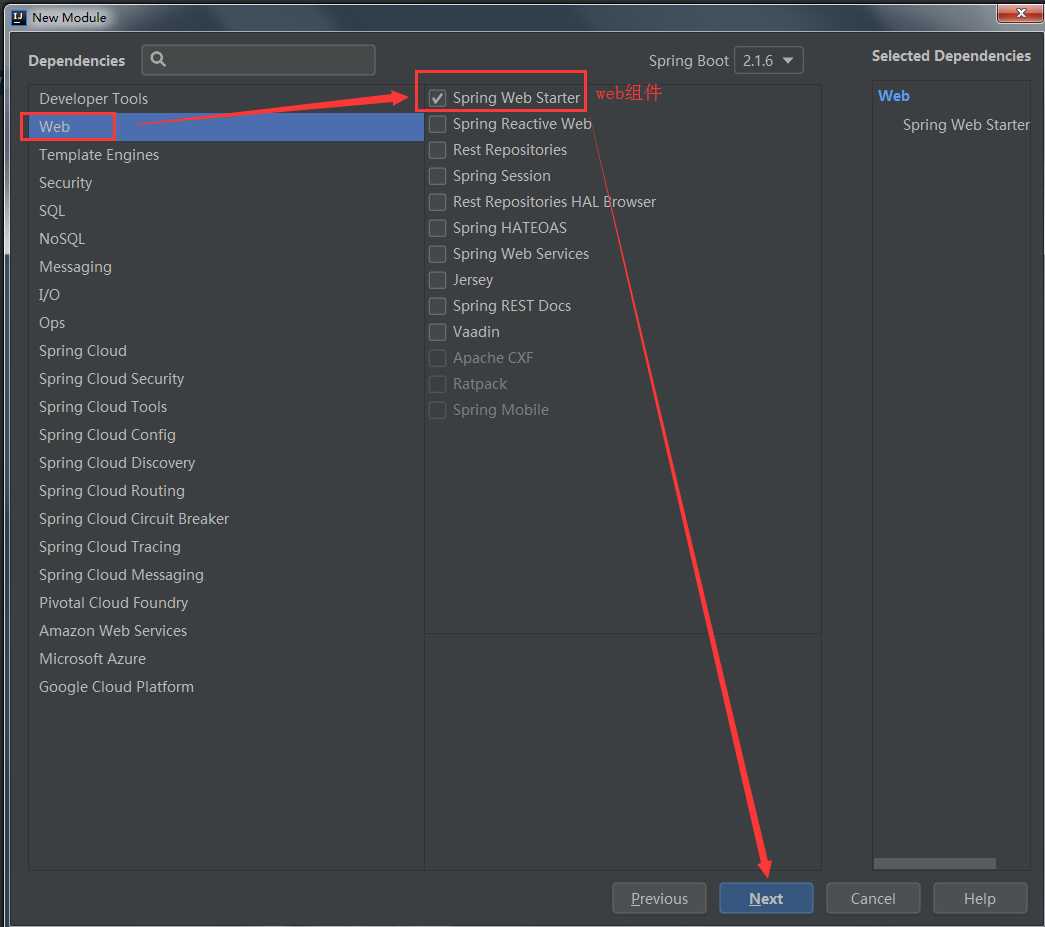Screen dimensions: 1045x927
Task: Choose Spring Cloud Config category
Action: tap(226, 435)
